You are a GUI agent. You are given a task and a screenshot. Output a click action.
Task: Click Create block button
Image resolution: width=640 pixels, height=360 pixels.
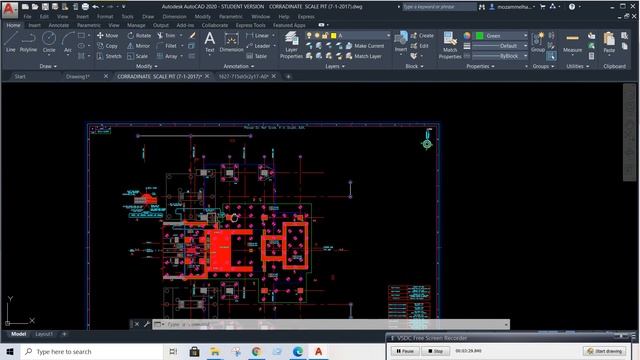pos(422,36)
